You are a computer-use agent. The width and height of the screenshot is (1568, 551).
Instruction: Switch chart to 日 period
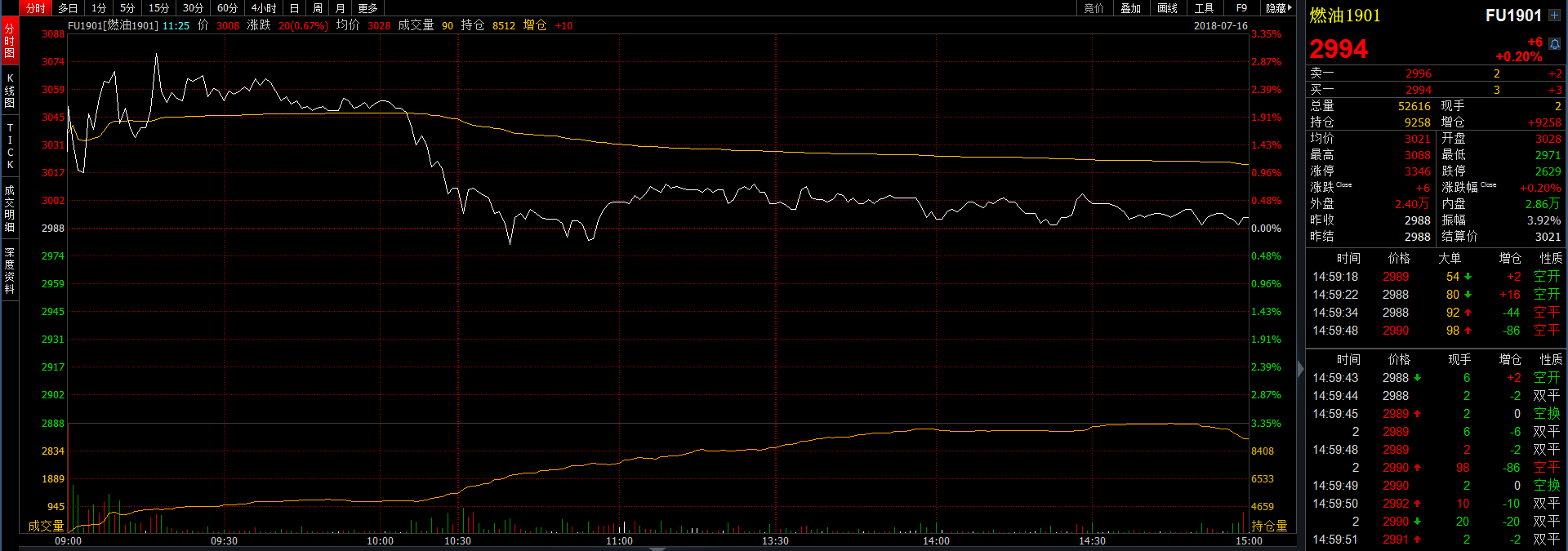coord(294,8)
